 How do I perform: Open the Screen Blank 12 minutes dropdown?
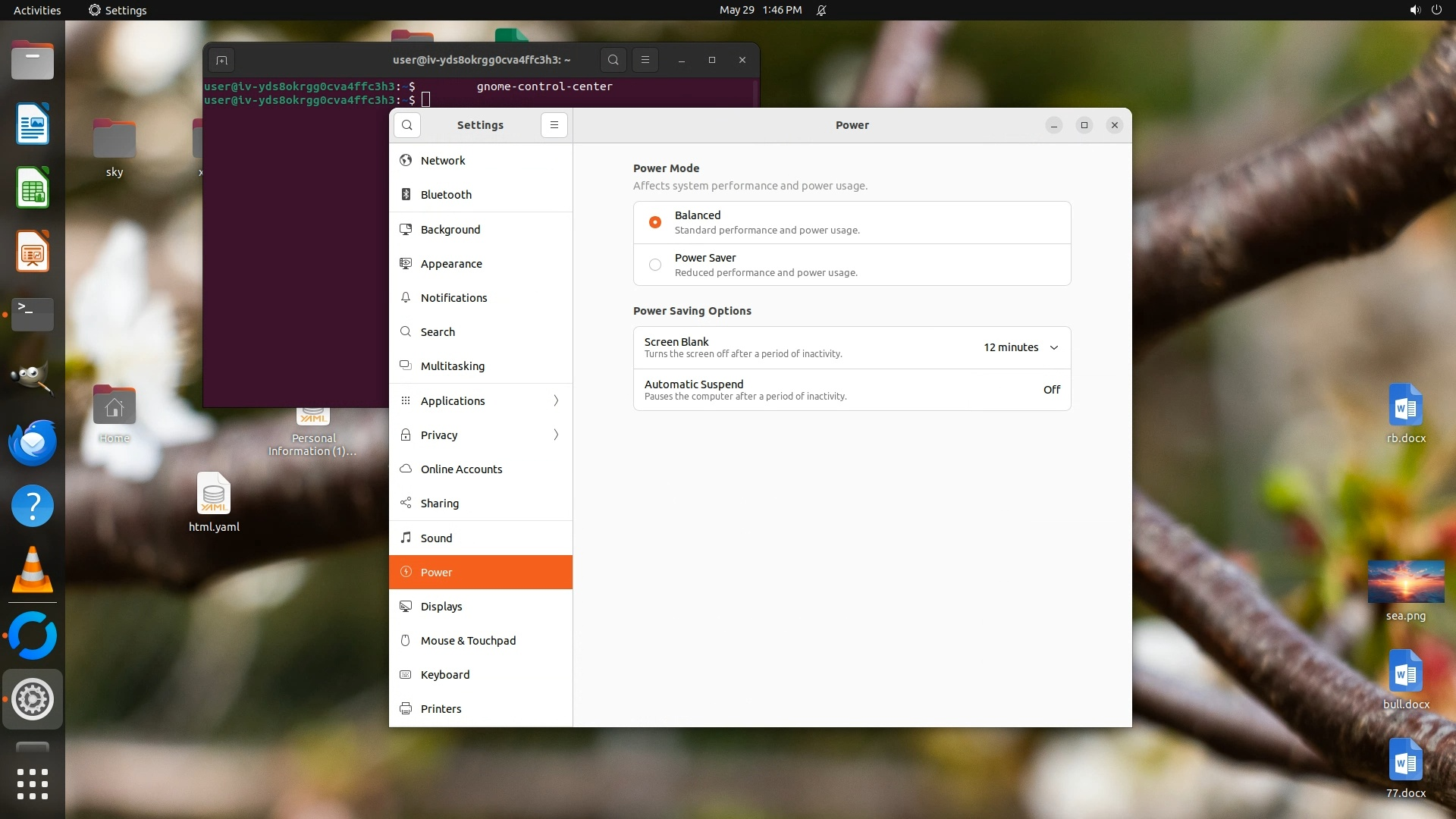(1021, 347)
